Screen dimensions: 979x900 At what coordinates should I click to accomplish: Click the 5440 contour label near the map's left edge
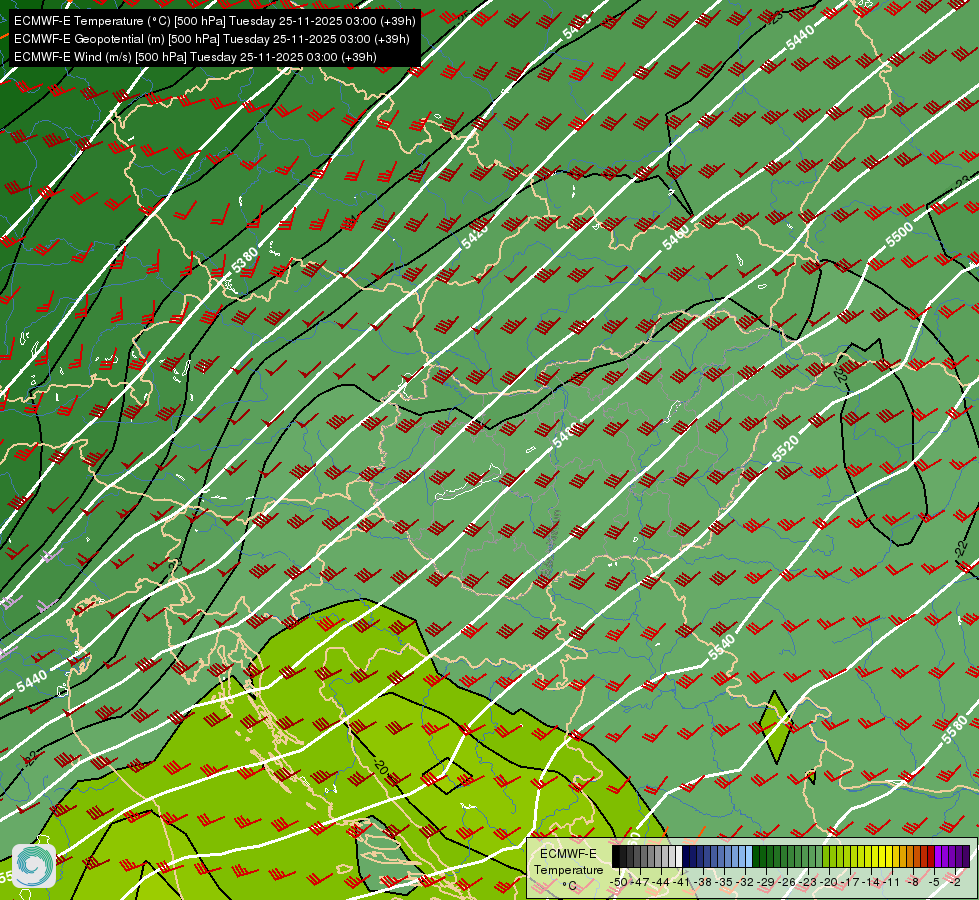click(32, 681)
